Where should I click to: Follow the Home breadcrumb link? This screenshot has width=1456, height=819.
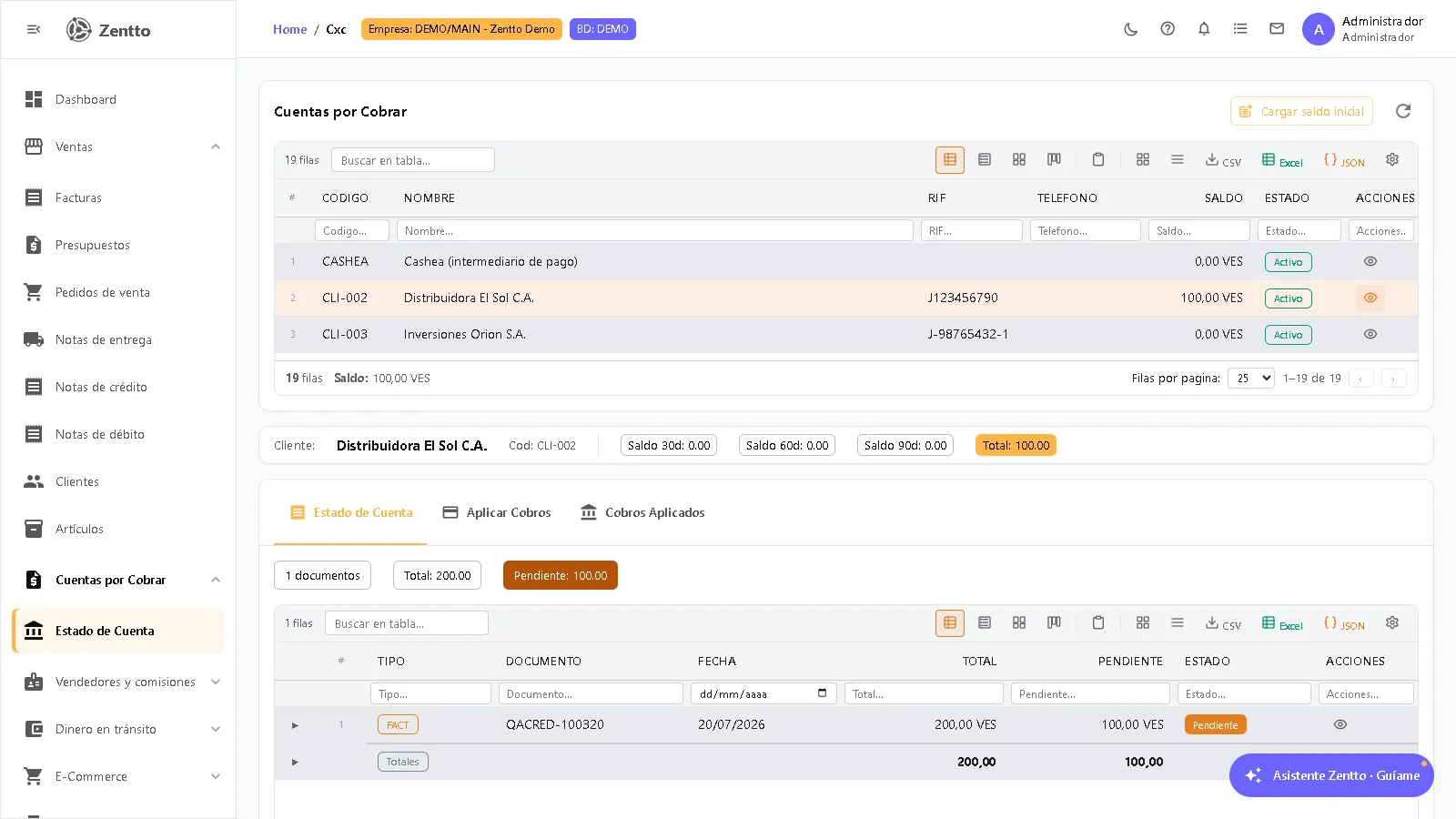coord(289,29)
